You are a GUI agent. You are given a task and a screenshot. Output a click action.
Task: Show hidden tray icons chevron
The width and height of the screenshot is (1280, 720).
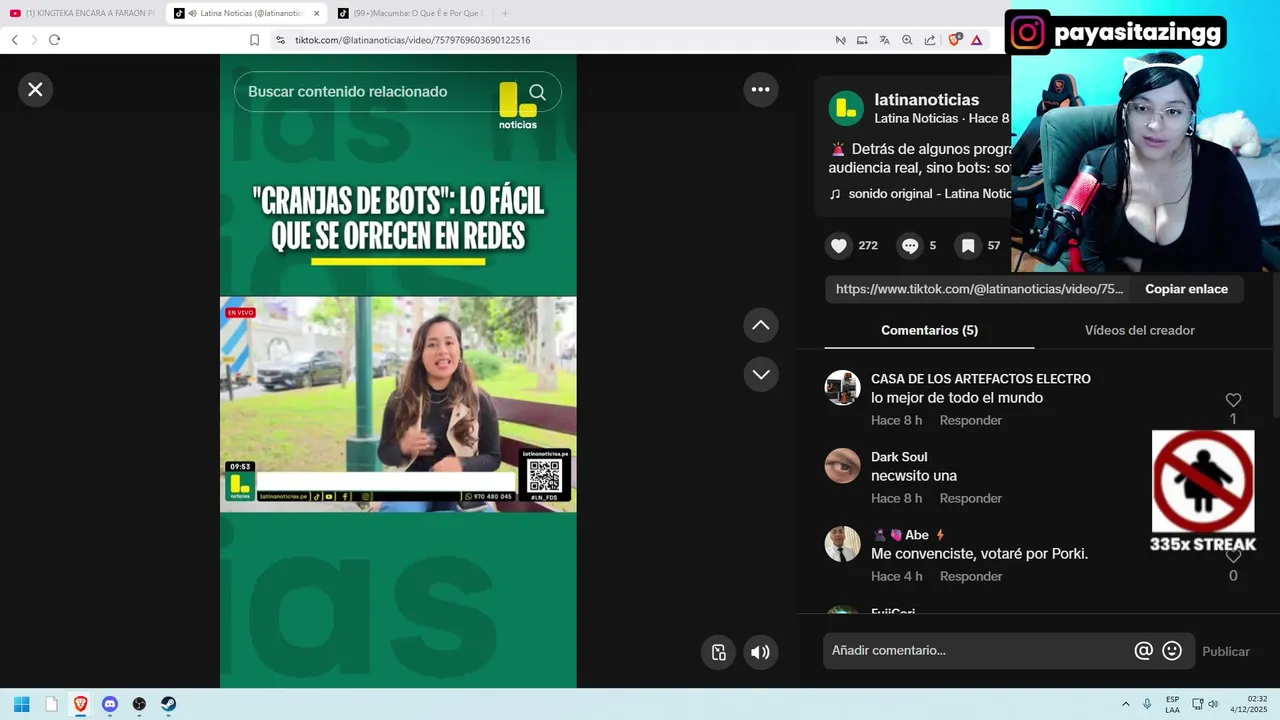pyautogui.click(x=1126, y=704)
